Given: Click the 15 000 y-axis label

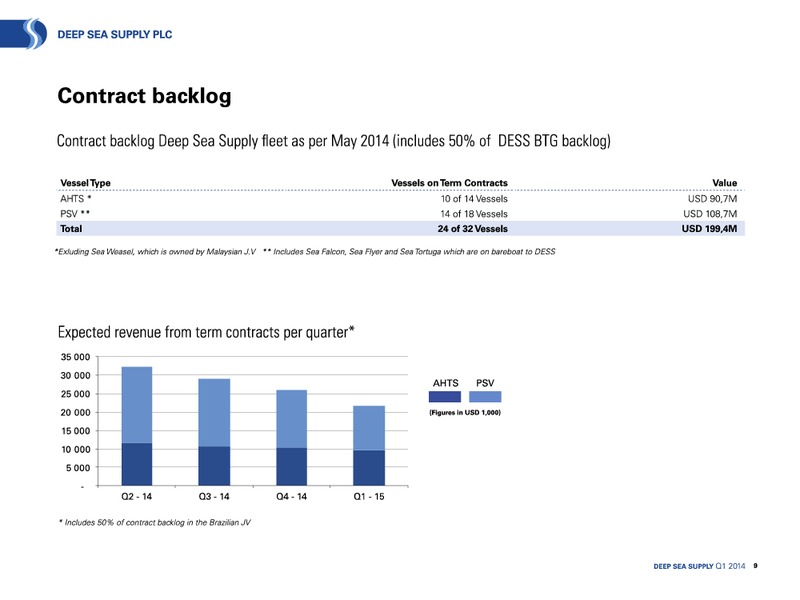Looking at the screenshot, I should [x=76, y=431].
